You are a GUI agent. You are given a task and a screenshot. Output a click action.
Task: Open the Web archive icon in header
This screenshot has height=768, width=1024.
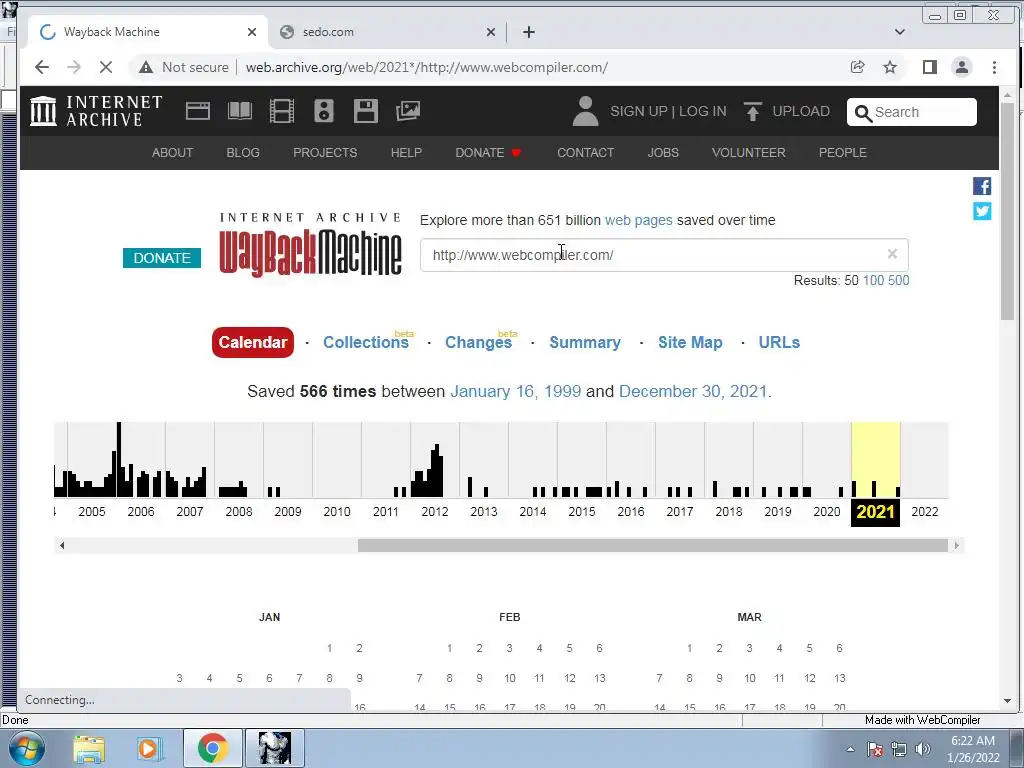[x=198, y=111]
